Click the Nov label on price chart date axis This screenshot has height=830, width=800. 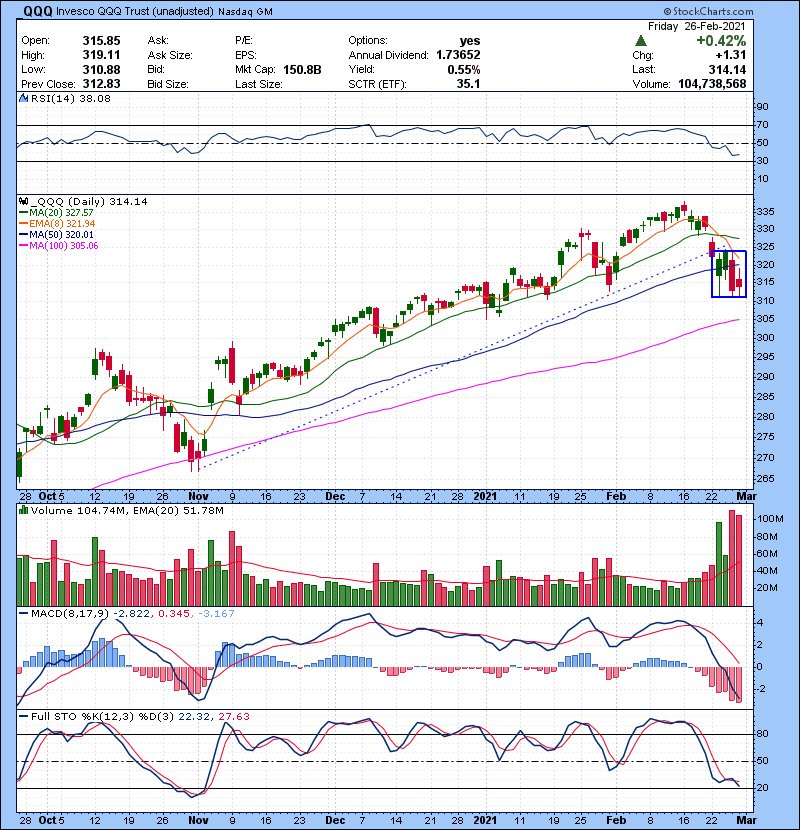pyautogui.click(x=199, y=497)
